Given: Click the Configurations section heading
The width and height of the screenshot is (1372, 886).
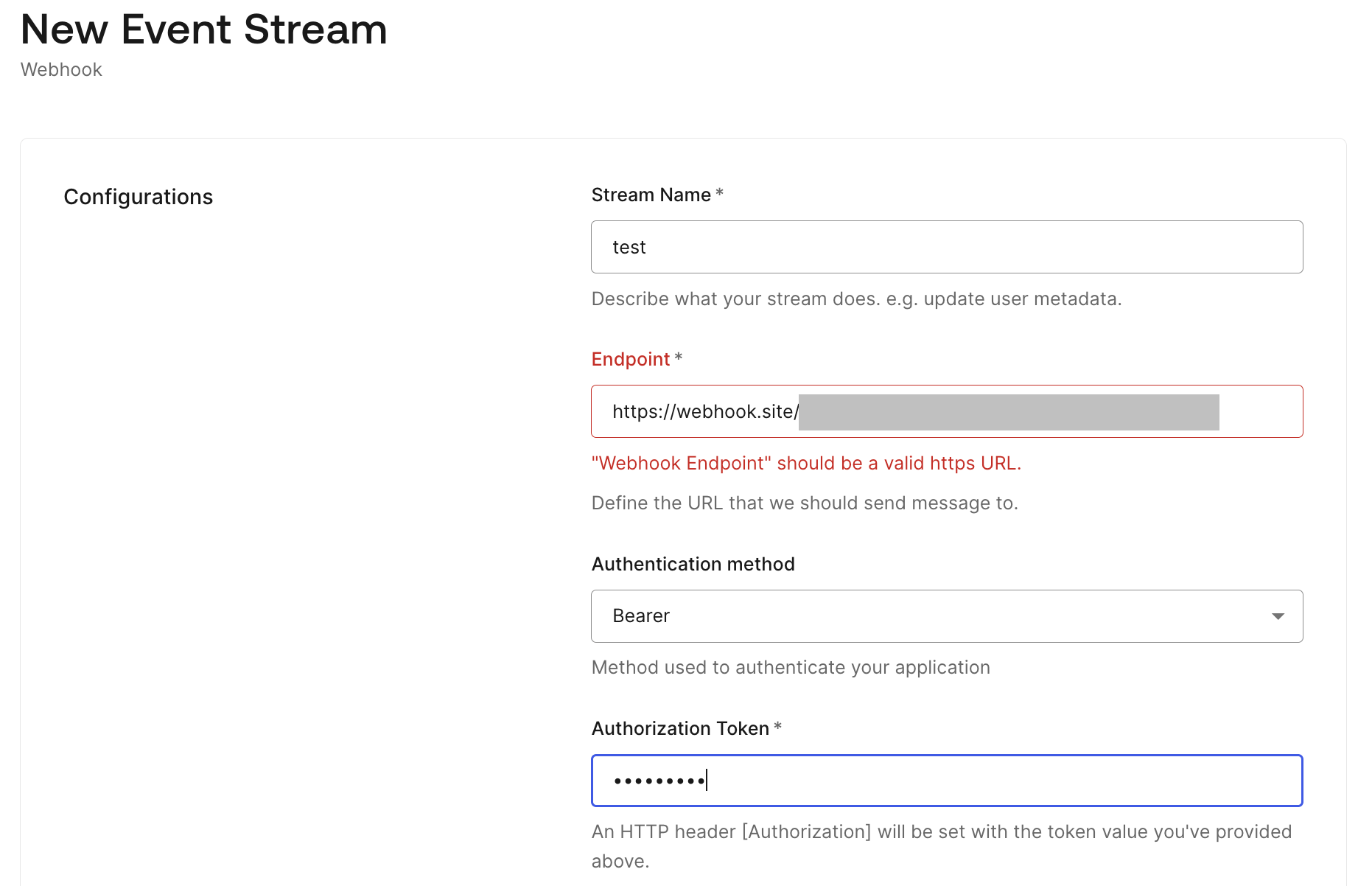Looking at the screenshot, I should (138, 197).
